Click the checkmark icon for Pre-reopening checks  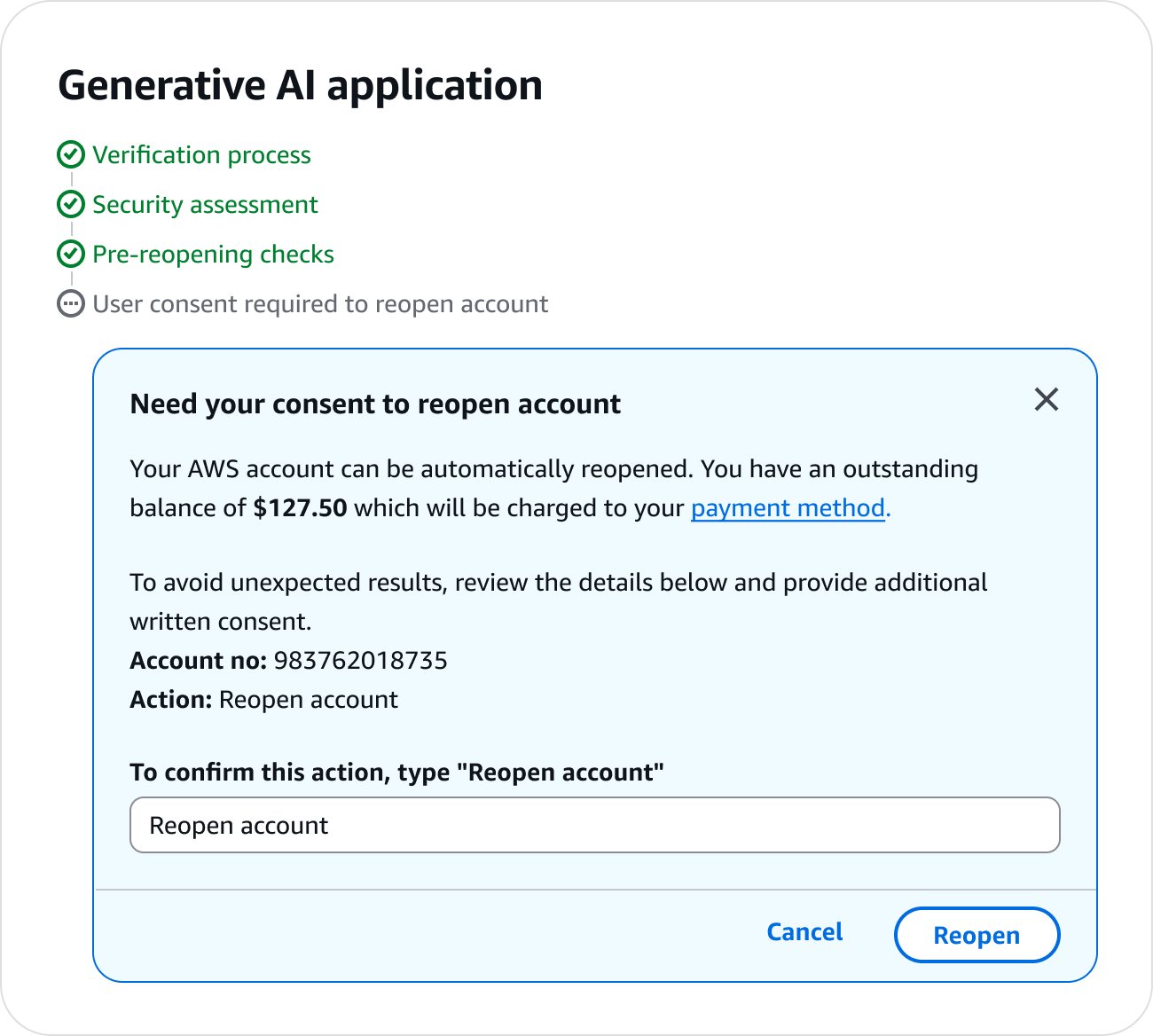click(x=71, y=254)
